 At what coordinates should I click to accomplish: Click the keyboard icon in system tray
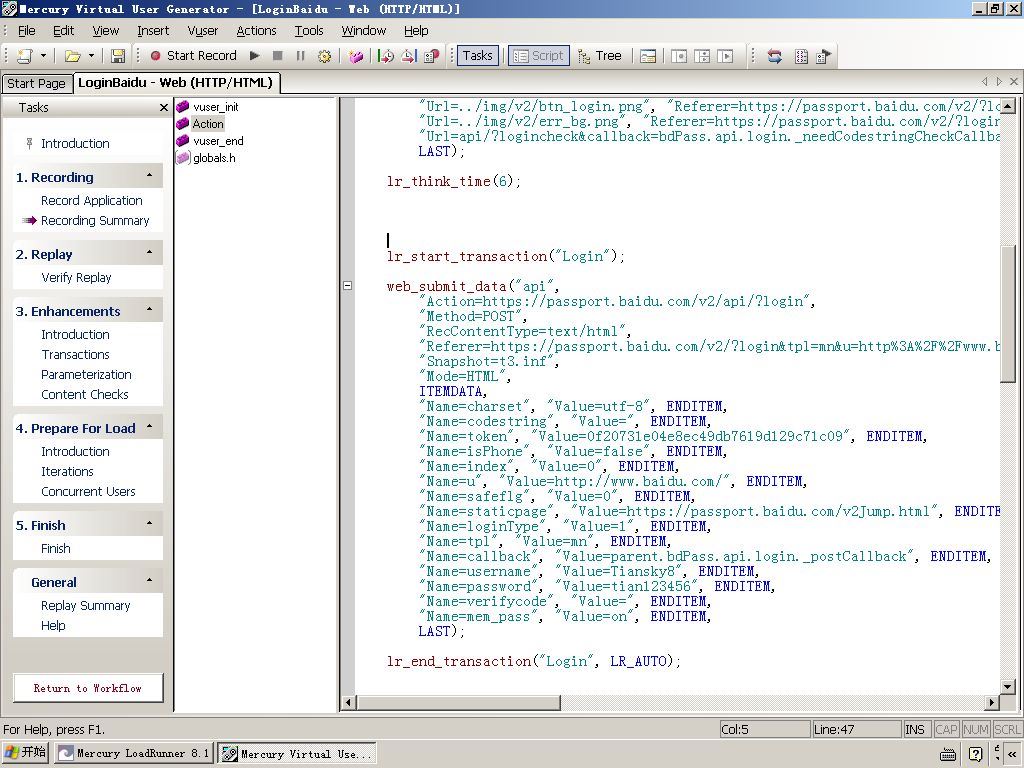coord(949,754)
